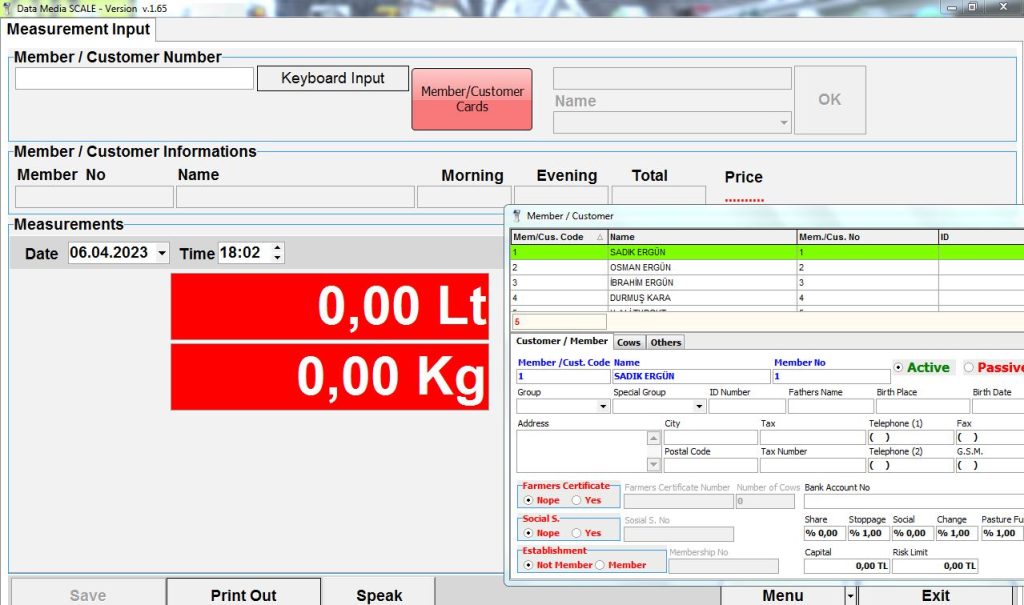Select the DURMUŞ KARA row
Screen dimensions: 1024x605
(767, 298)
